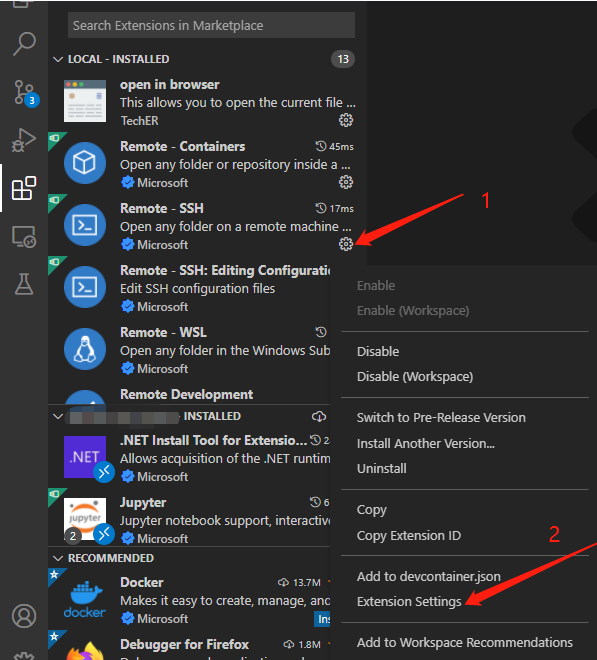597x660 pixels.
Task: Choose Uninstall from the menu
Action: click(381, 468)
